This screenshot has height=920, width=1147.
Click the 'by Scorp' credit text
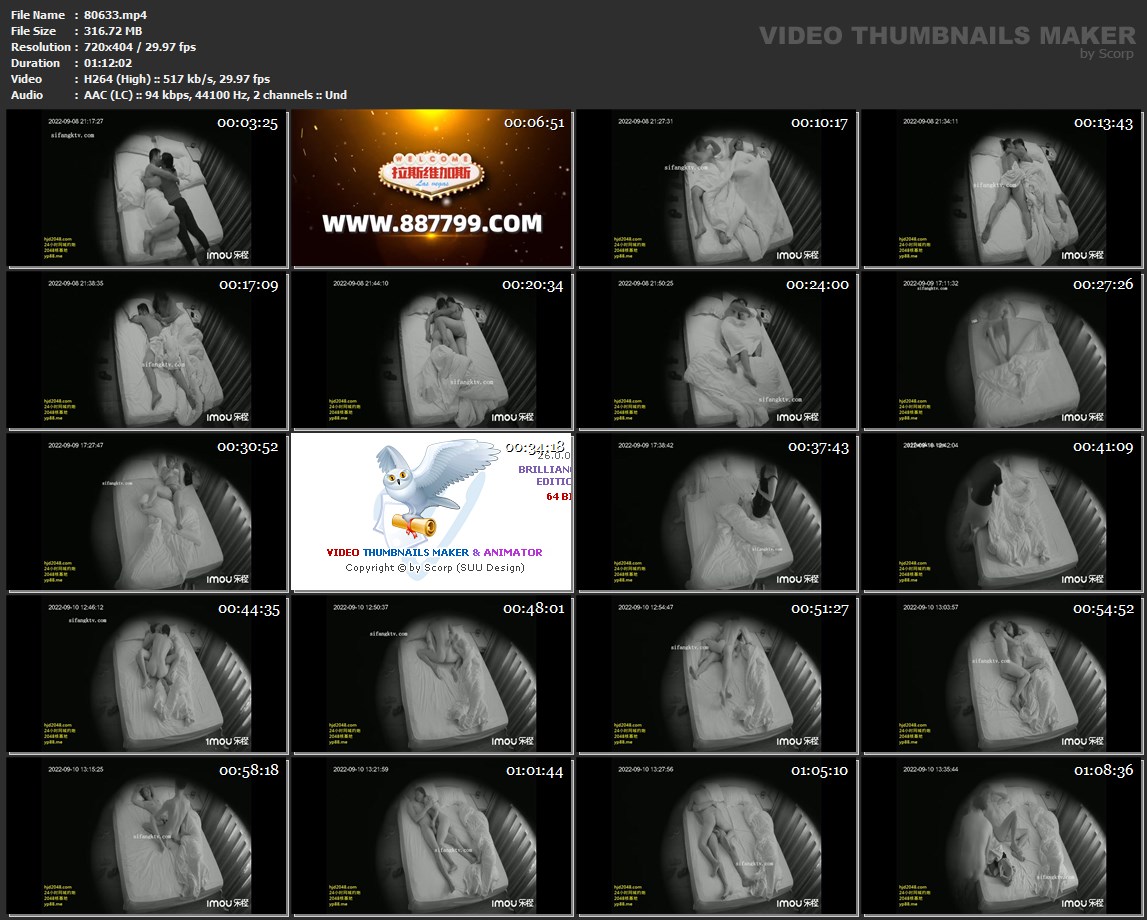[1106, 54]
